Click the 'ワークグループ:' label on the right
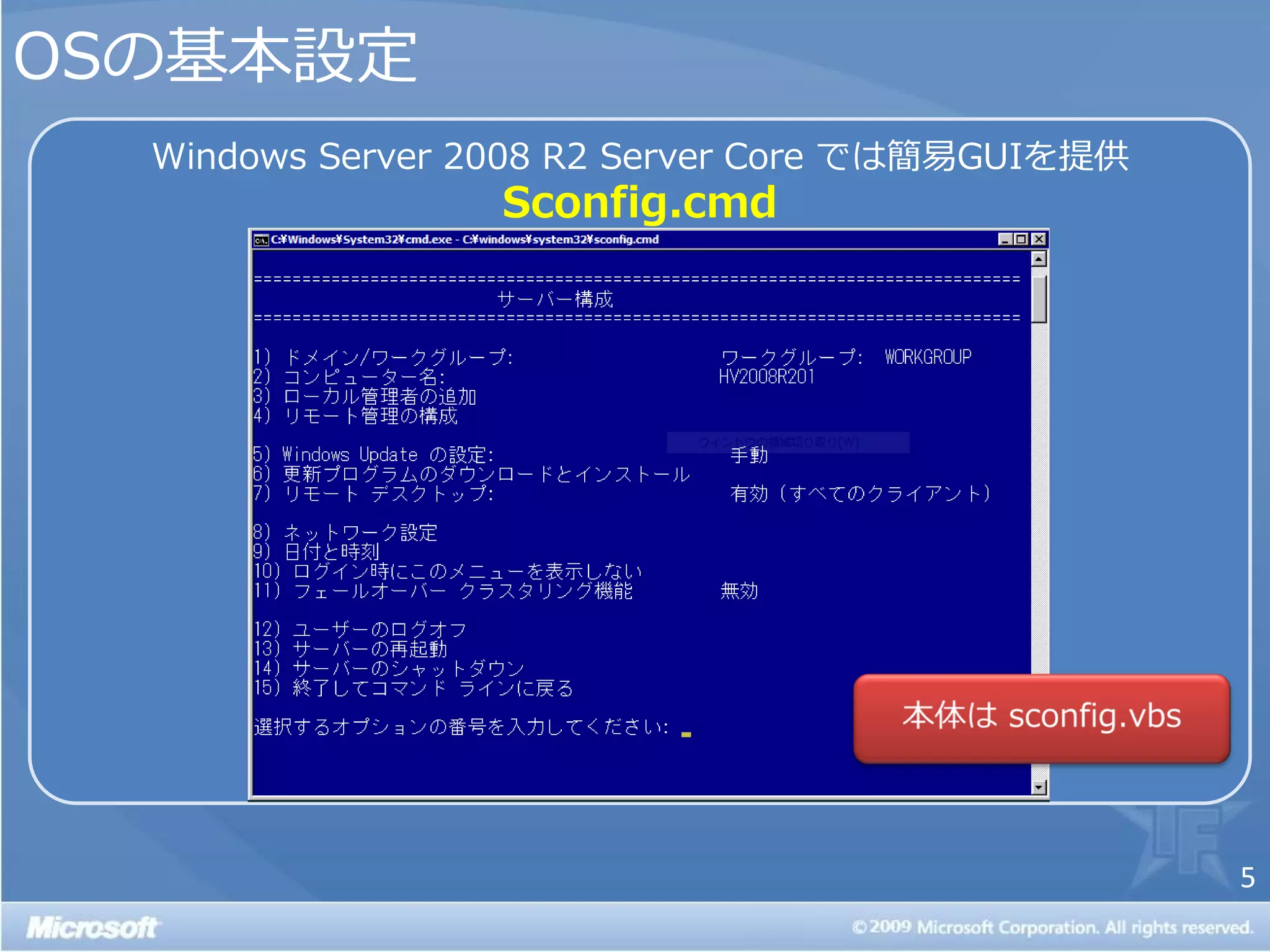 [792, 357]
